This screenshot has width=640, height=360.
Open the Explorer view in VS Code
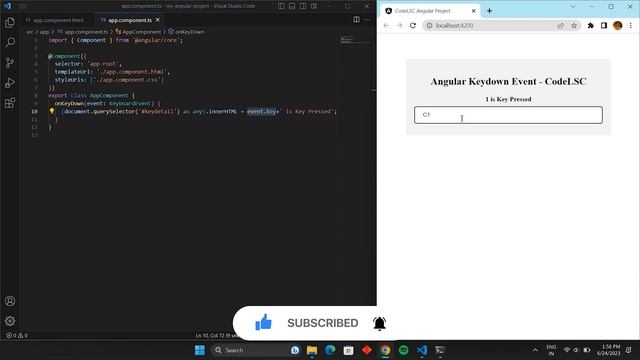click(x=10, y=23)
